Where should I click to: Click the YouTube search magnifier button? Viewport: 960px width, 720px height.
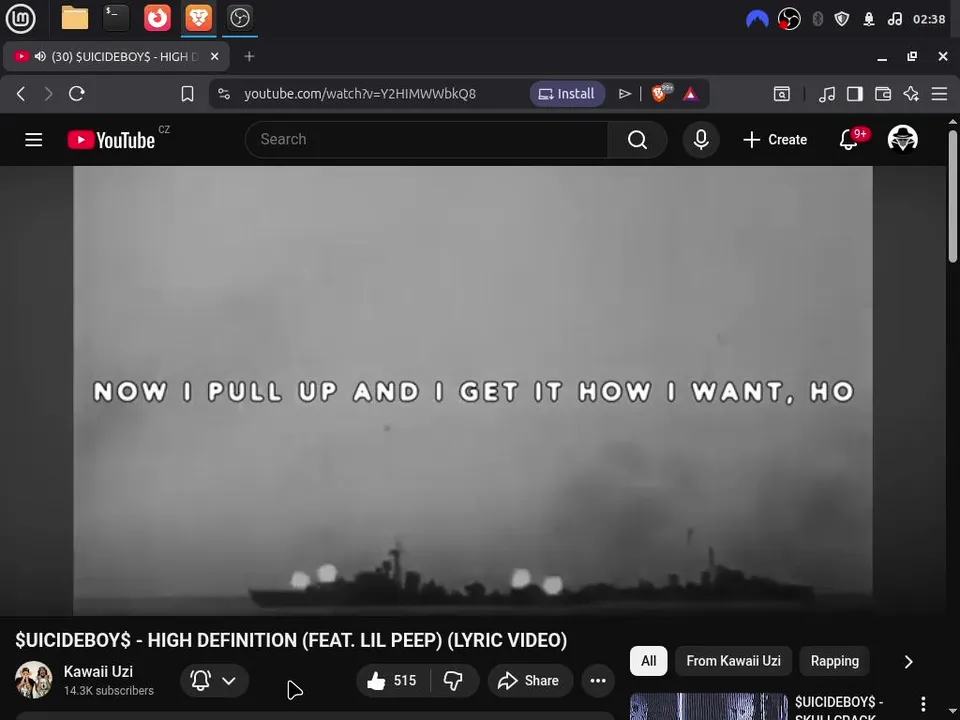tap(637, 140)
